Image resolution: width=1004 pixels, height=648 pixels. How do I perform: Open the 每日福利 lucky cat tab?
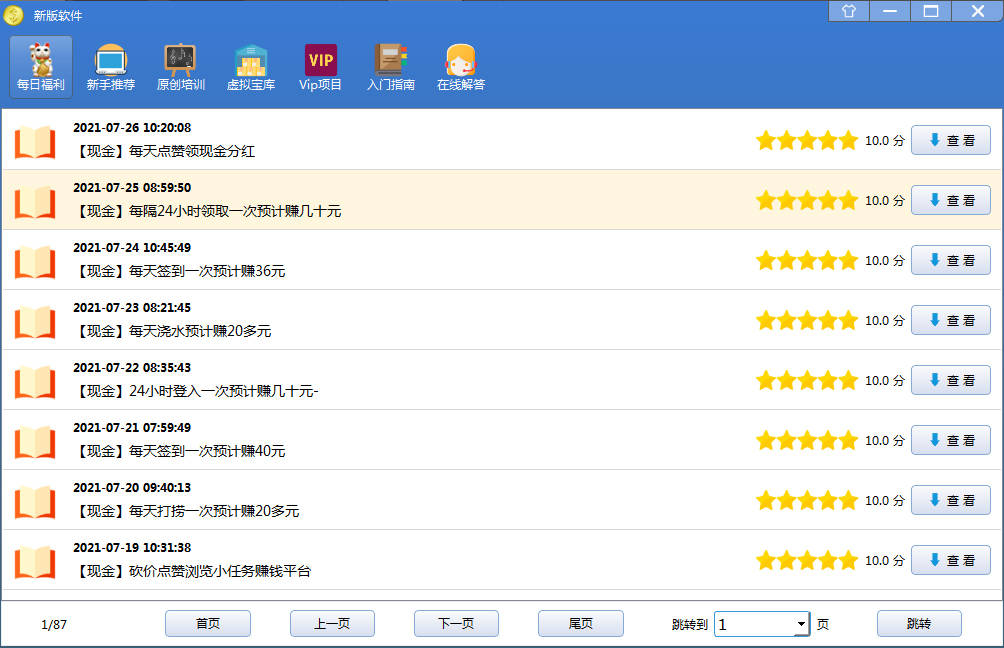41,67
